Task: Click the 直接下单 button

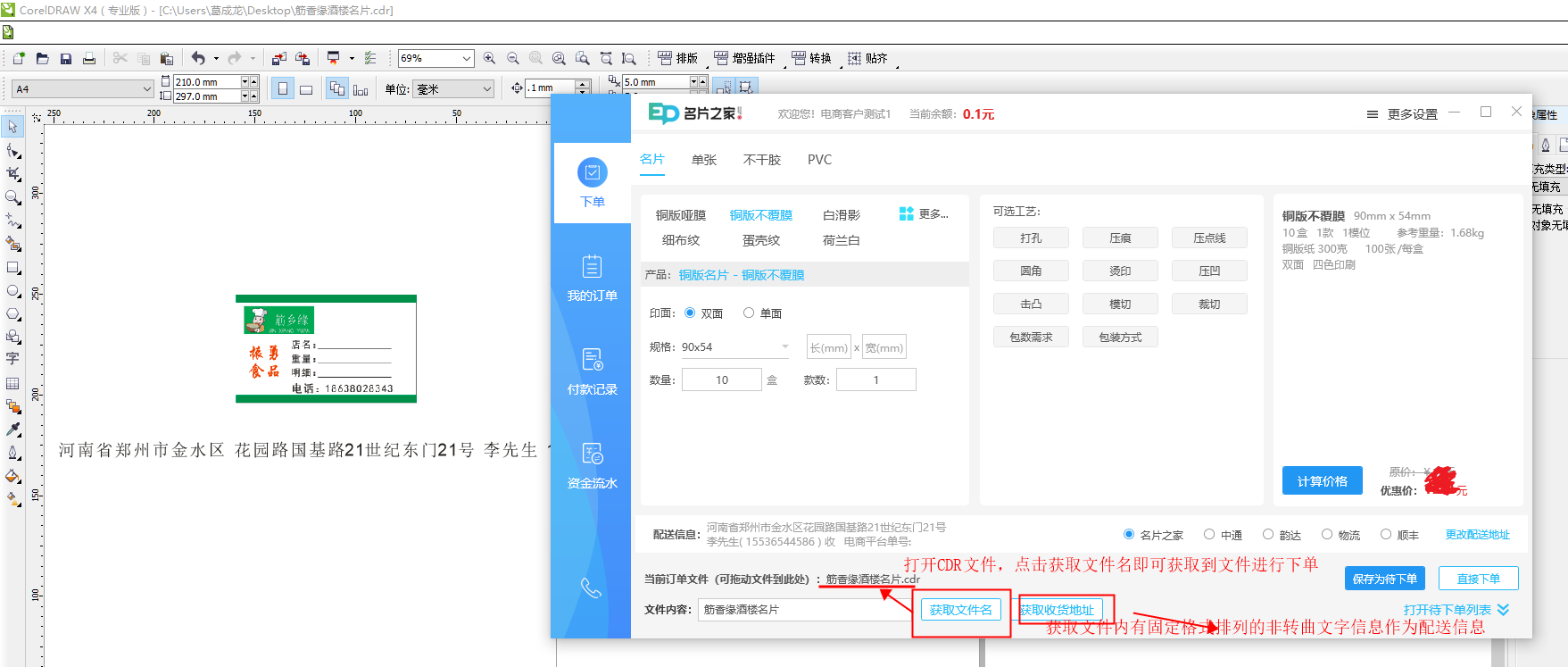Action: (1479, 579)
